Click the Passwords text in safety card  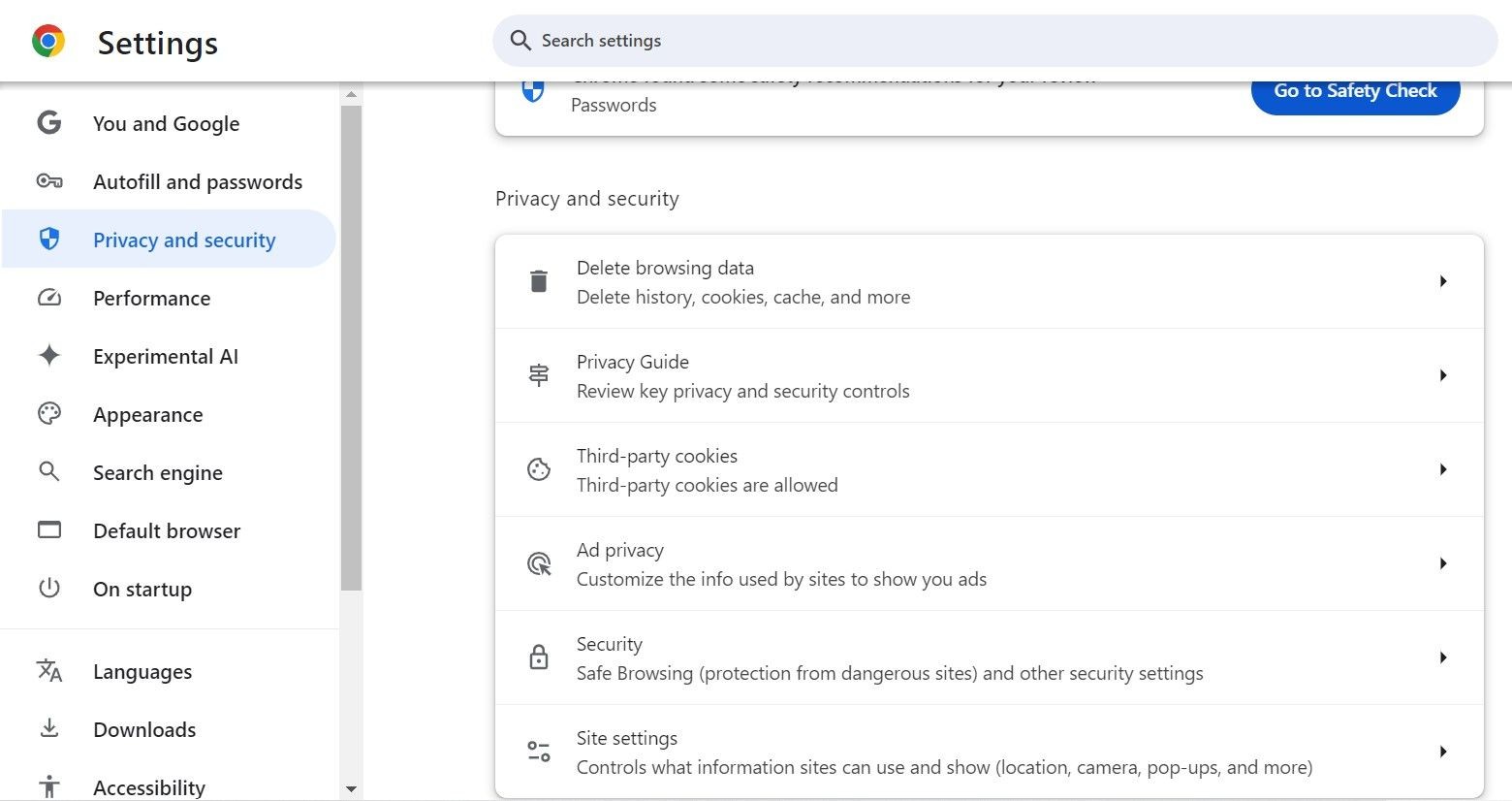(x=614, y=105)
